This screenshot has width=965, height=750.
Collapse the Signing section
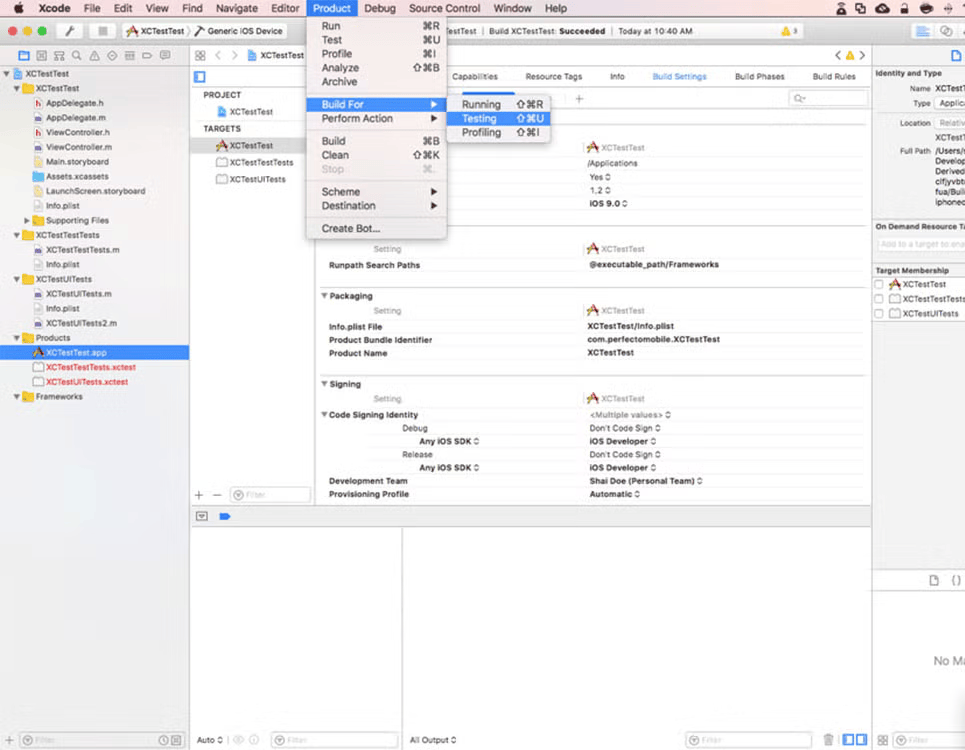pyautogui.click(x=324, y=384)
